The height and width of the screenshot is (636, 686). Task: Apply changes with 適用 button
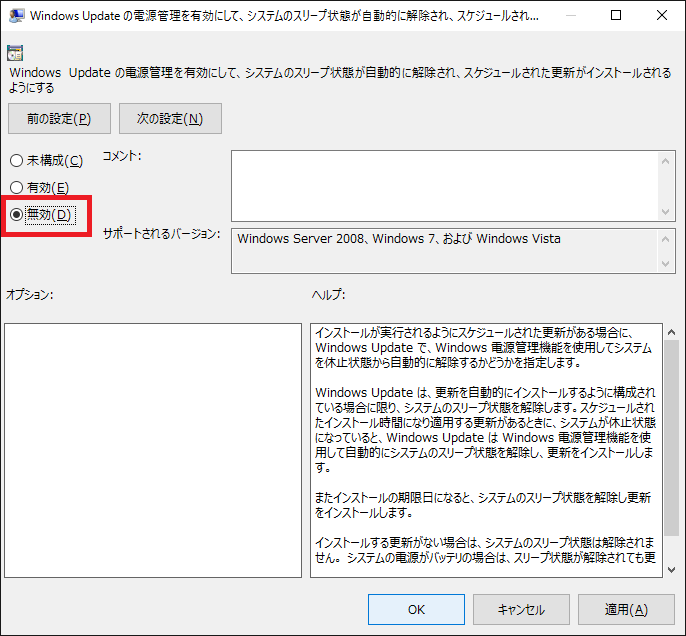pos(626,609)
